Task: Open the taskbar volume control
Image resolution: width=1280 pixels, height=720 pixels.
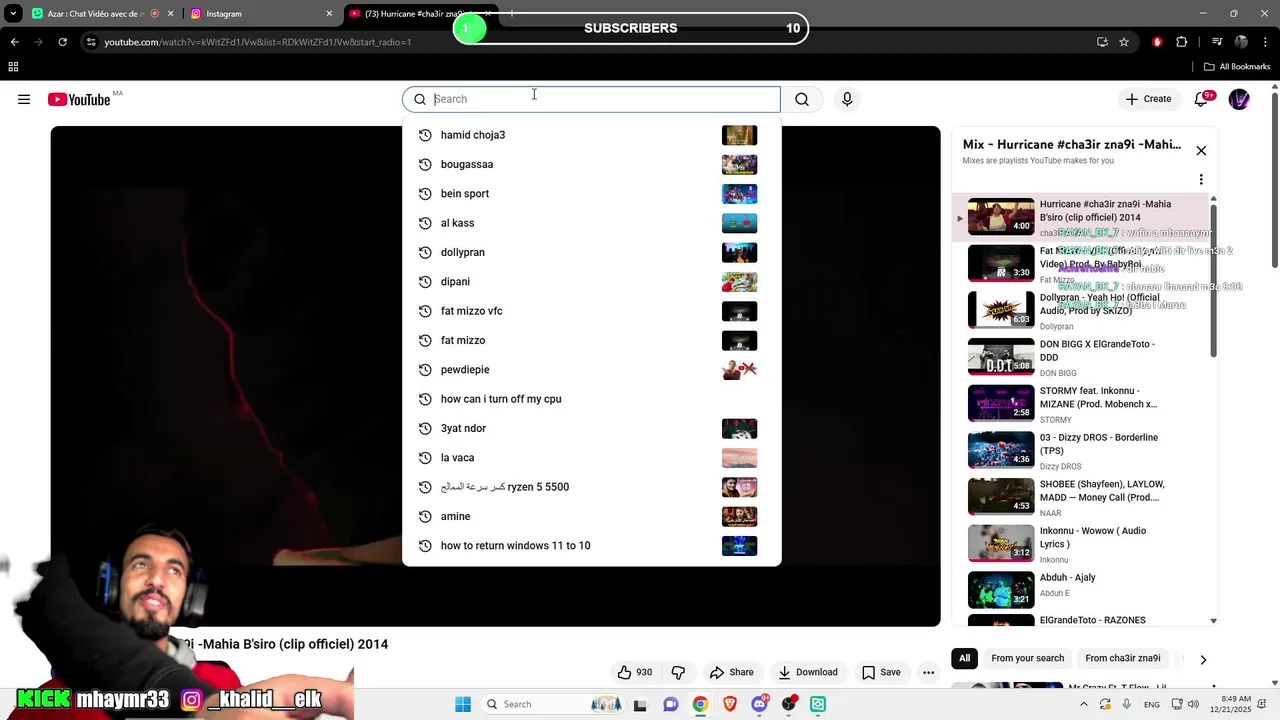Action: (x=1192, y=704)
